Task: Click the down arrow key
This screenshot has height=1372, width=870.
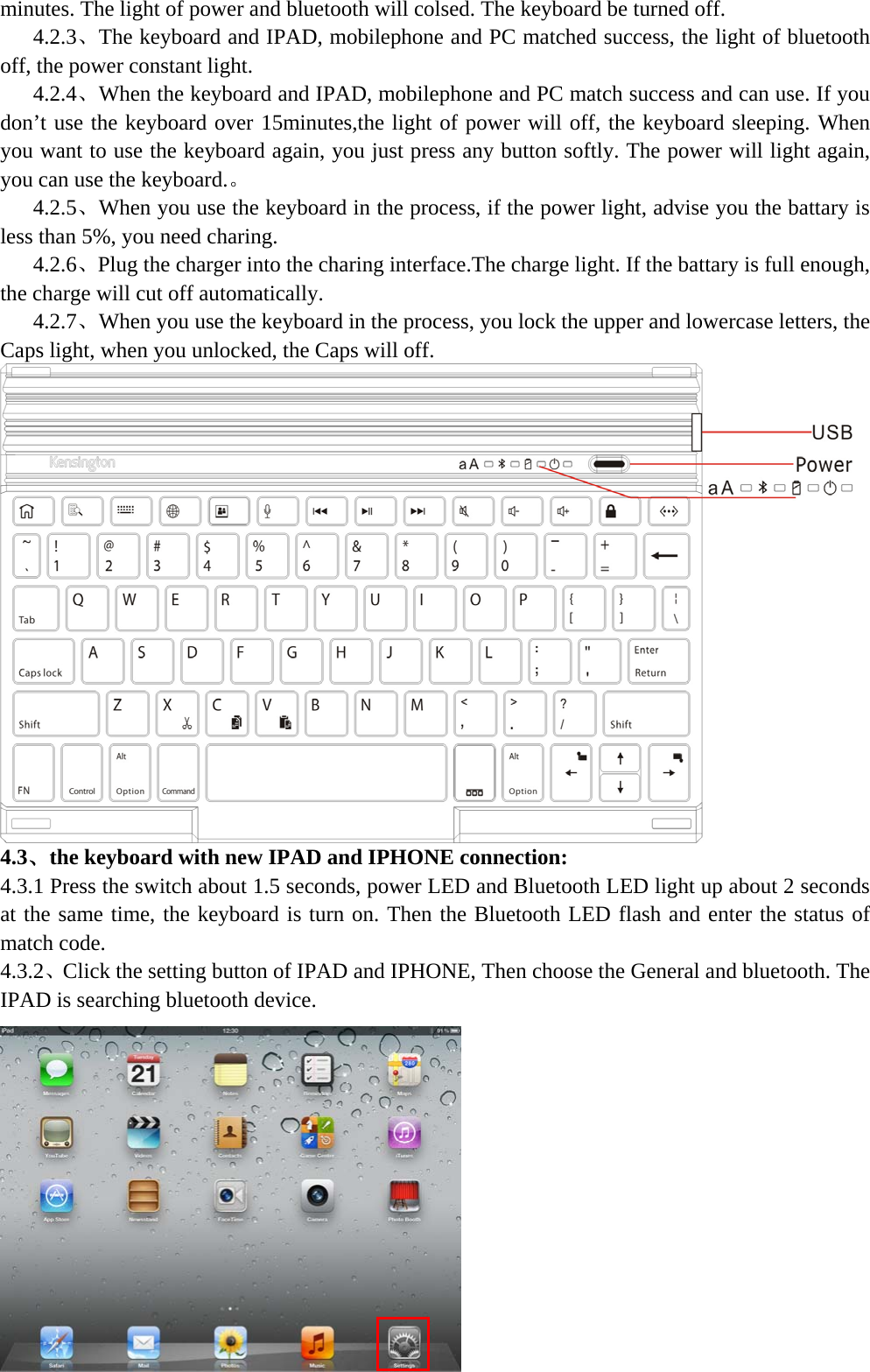Action: point(621,787)
